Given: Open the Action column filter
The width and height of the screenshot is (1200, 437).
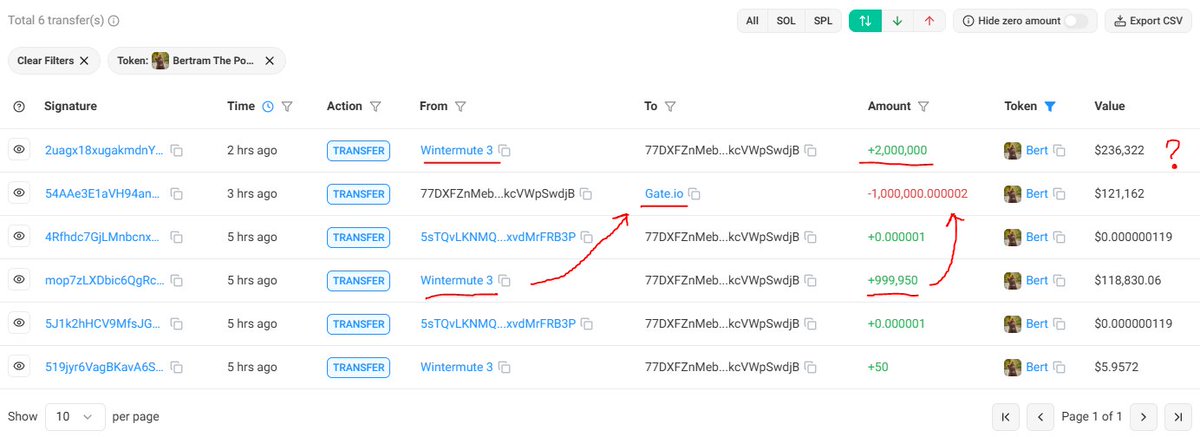Looking at the screenshot, I should coord(376,106).
